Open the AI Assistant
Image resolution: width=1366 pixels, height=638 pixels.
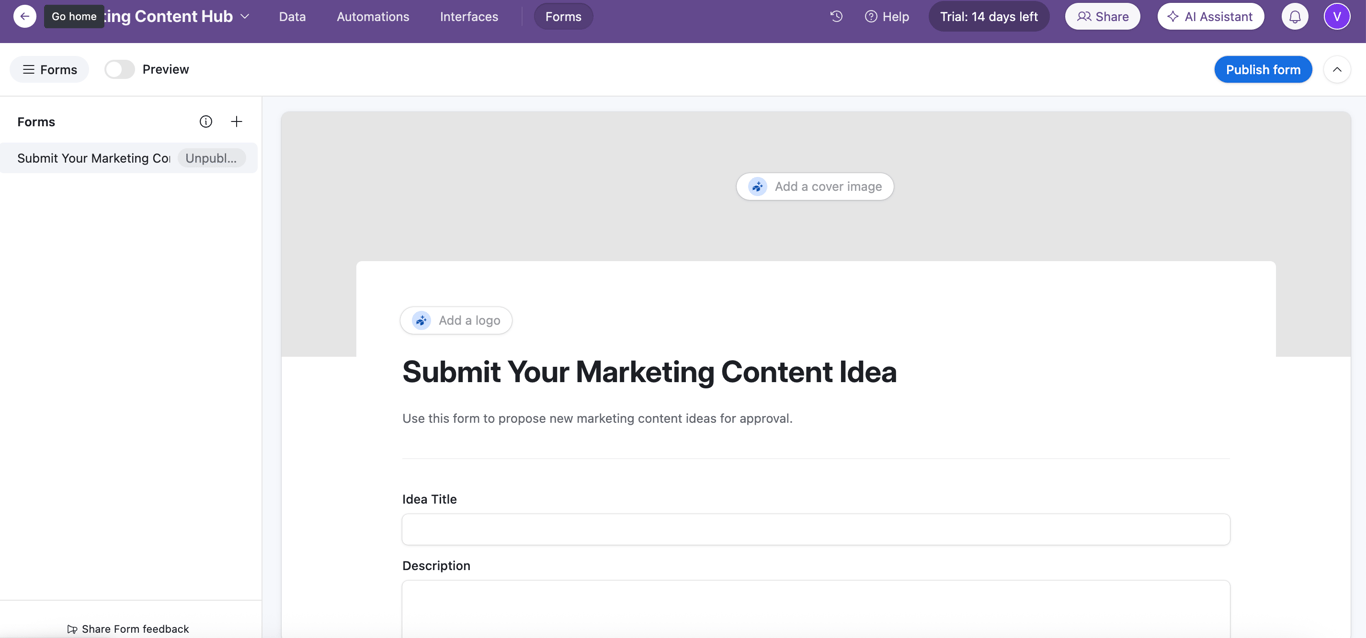click(x=1210, y=16)
